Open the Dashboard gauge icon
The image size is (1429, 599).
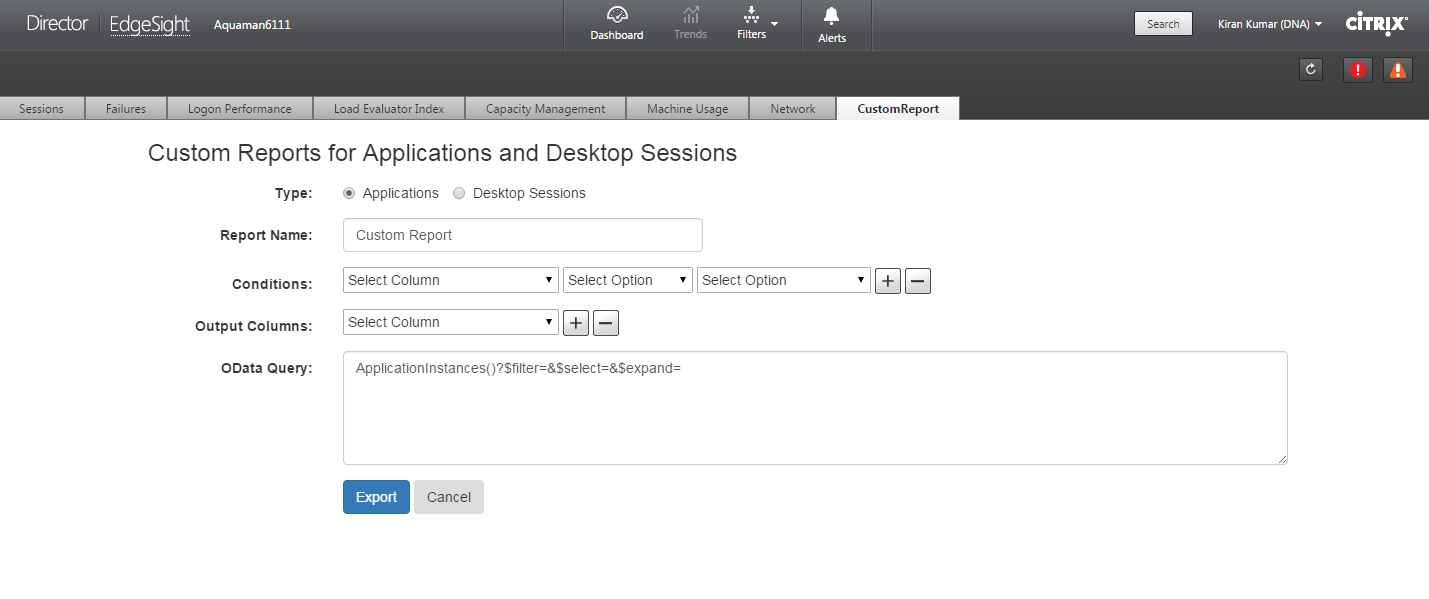click(617, 15)
